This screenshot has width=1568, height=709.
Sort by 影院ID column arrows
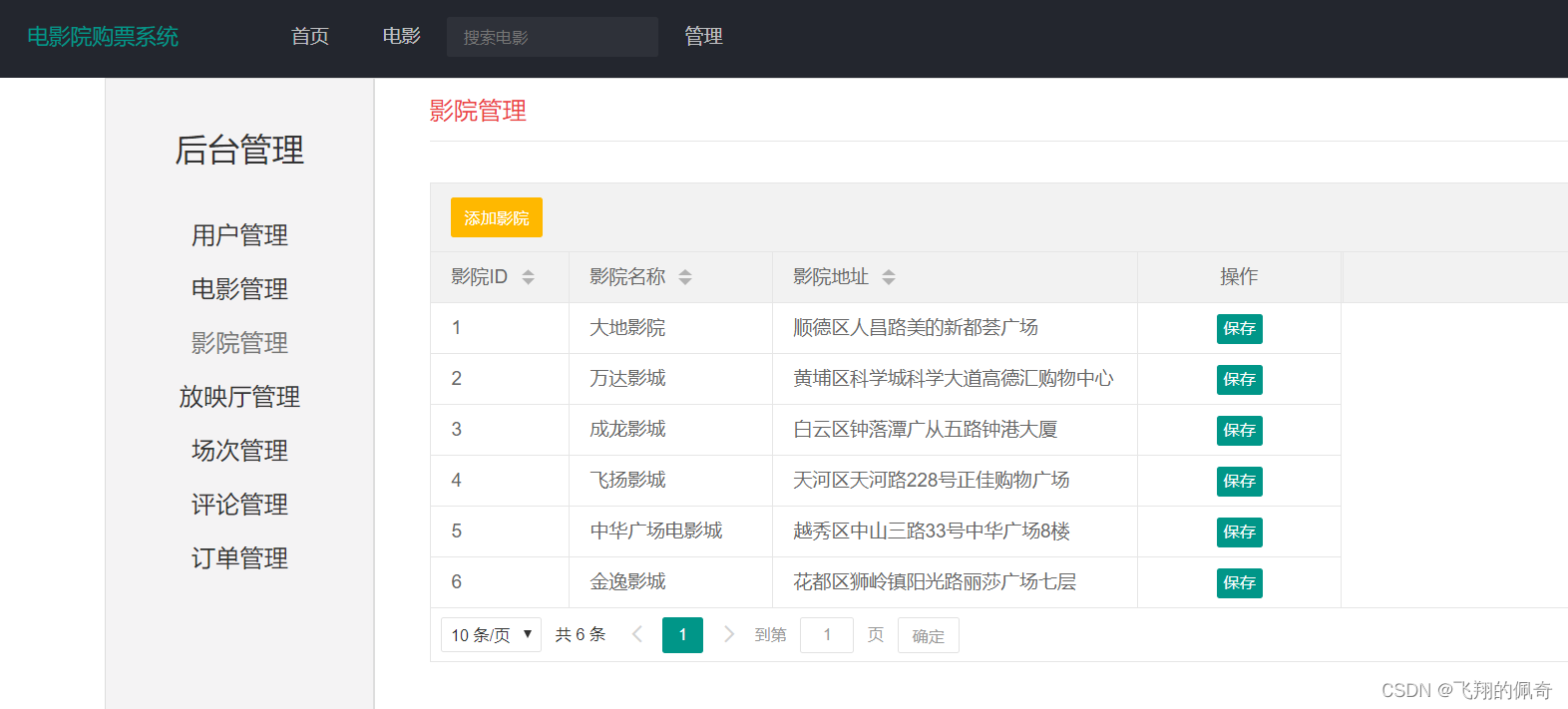click(x=529, y=277)
